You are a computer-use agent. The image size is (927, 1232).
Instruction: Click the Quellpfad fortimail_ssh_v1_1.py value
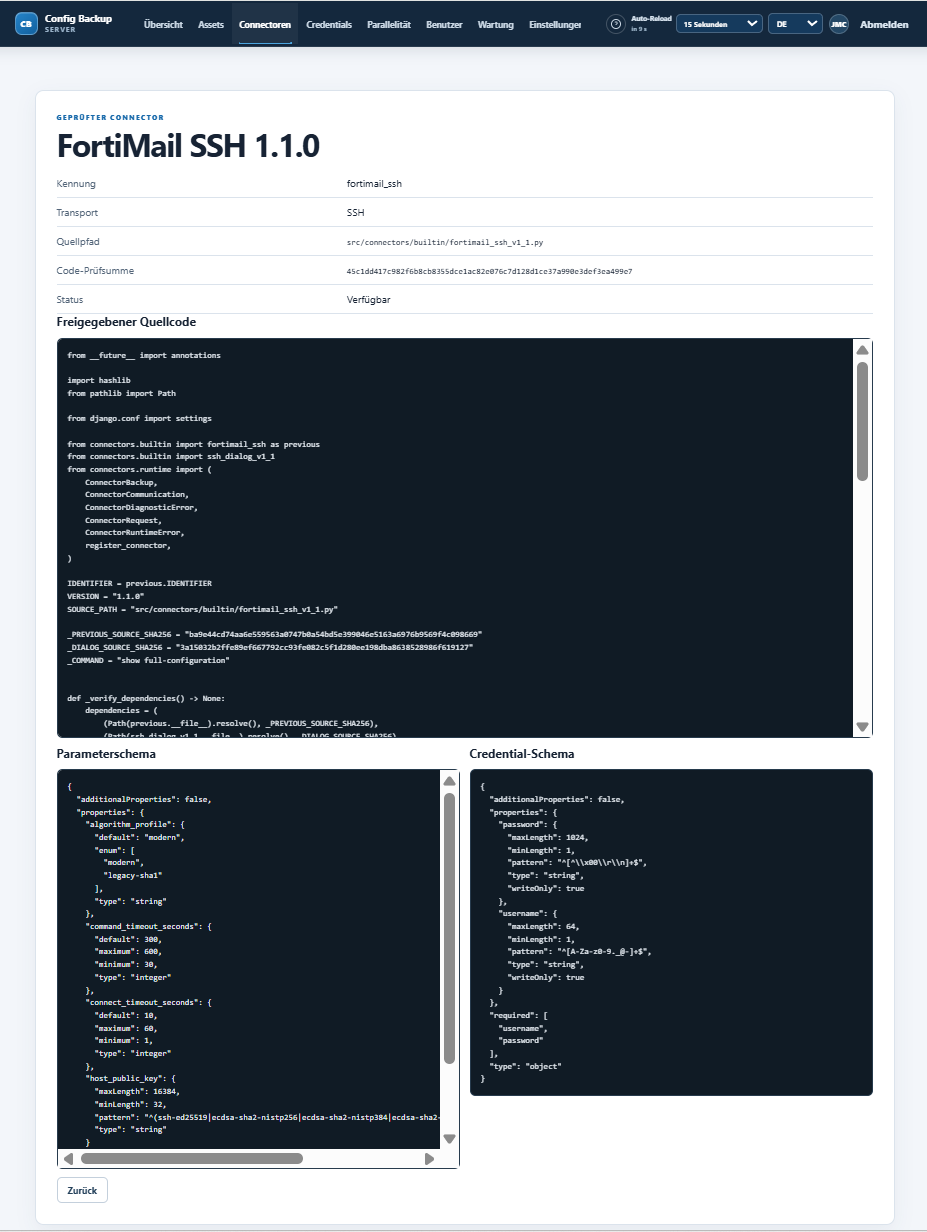pyautogui.click(x=445, y=242)
